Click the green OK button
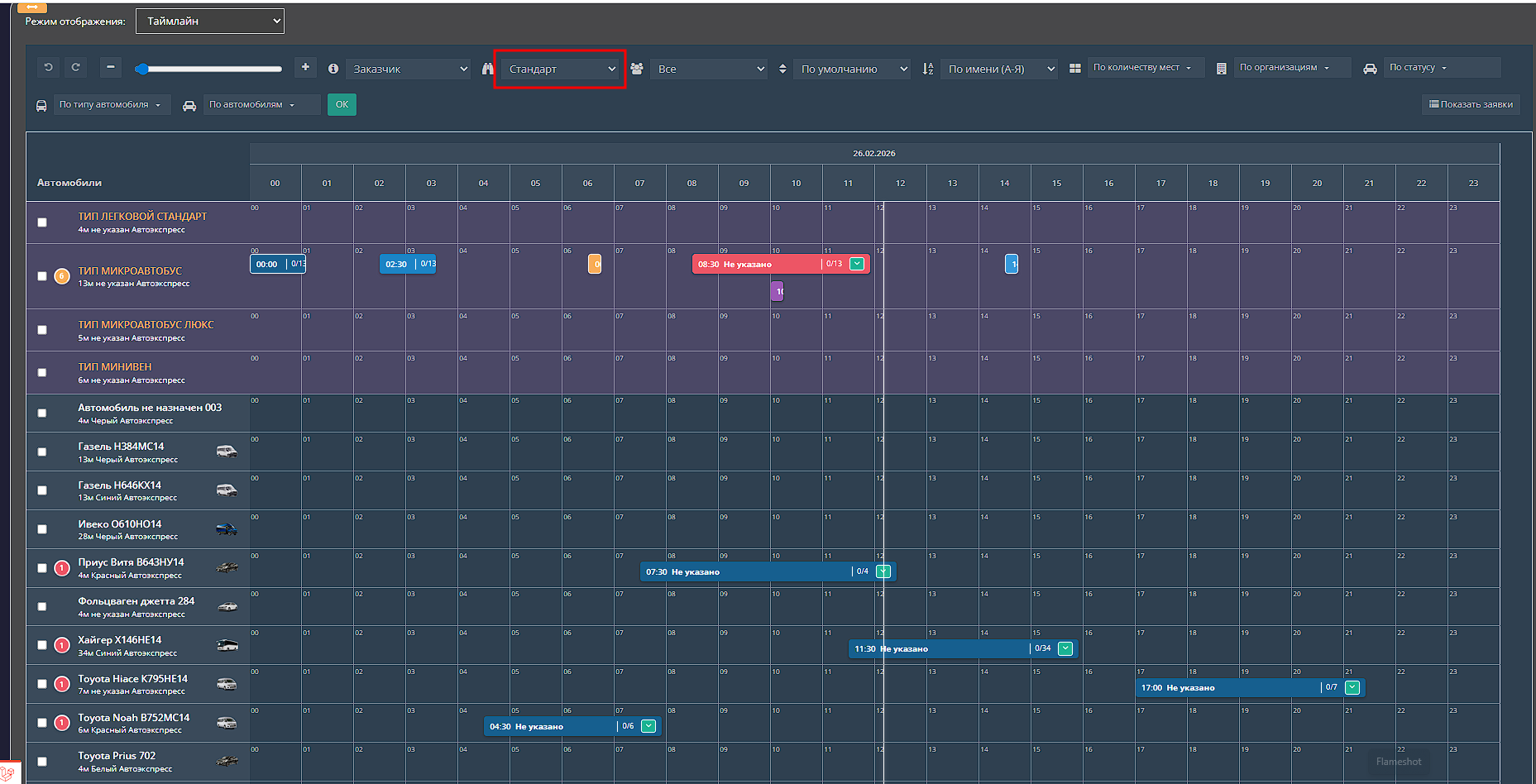The width and height of the screenshot is (1536, 784). tap(342, 104)
